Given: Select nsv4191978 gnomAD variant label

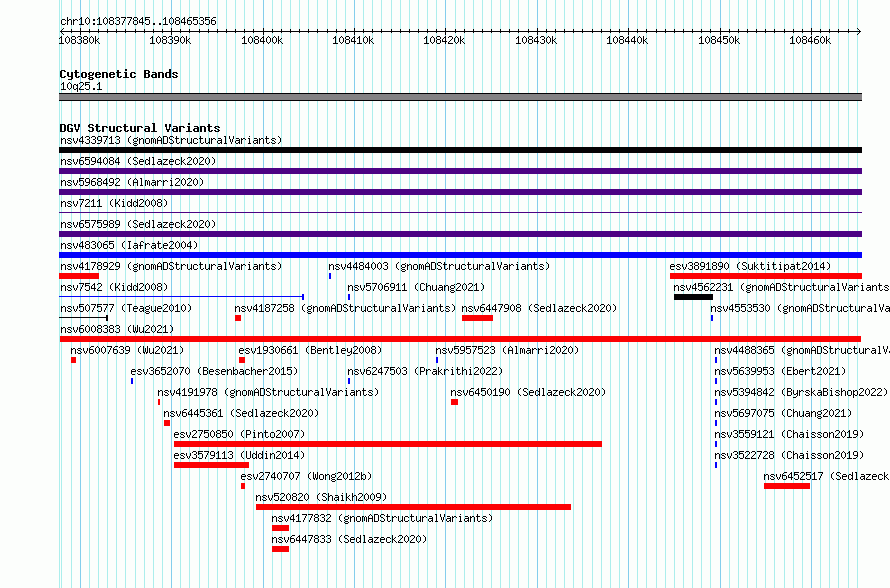Looking at the screenshot, I should (x=268, y=392).
